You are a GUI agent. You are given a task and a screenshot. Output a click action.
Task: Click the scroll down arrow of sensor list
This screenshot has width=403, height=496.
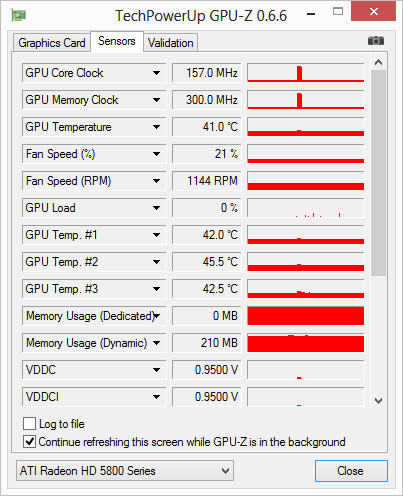pyautogui.click(x=378, y=400)
